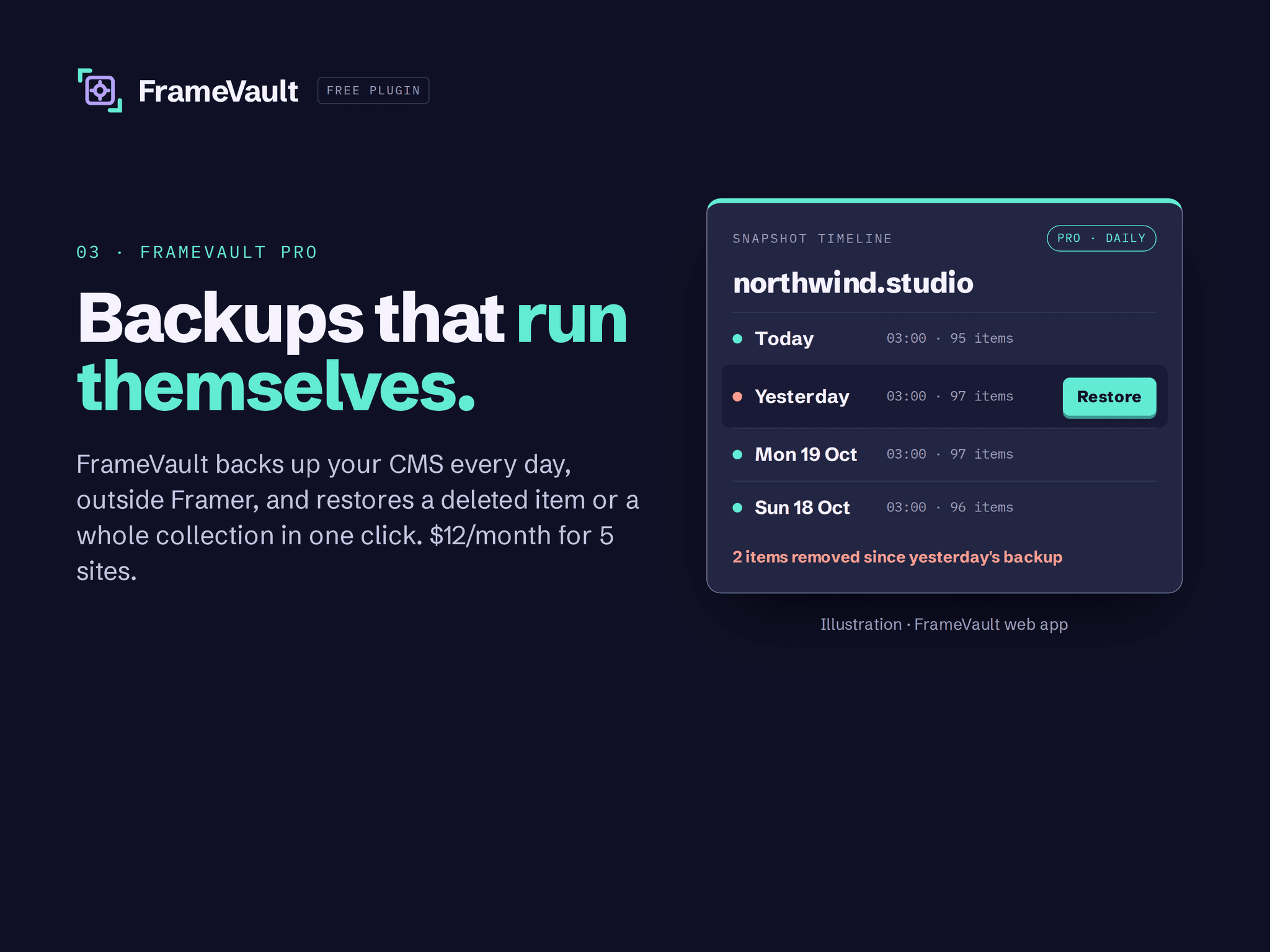
Task: Click the northwind.studio site title
Action: coord(853,283)
